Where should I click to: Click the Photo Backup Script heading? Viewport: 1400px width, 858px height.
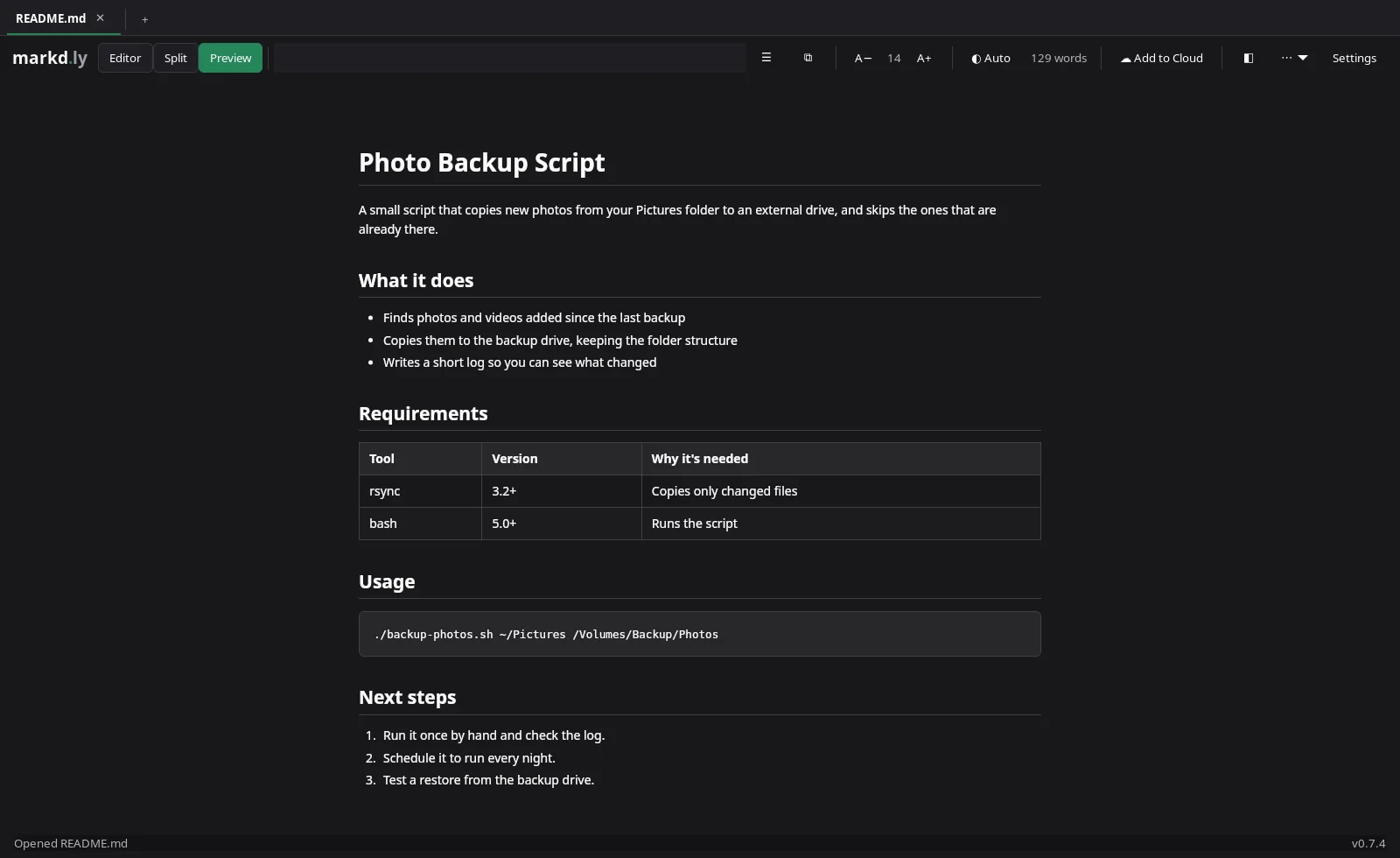click(x=481, y=163)
